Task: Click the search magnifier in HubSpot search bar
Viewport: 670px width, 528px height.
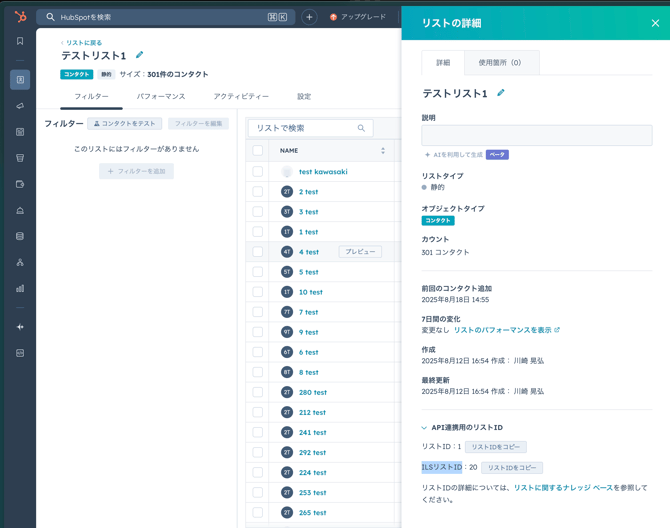Action: pyautogui.click(x=50, y=17)
